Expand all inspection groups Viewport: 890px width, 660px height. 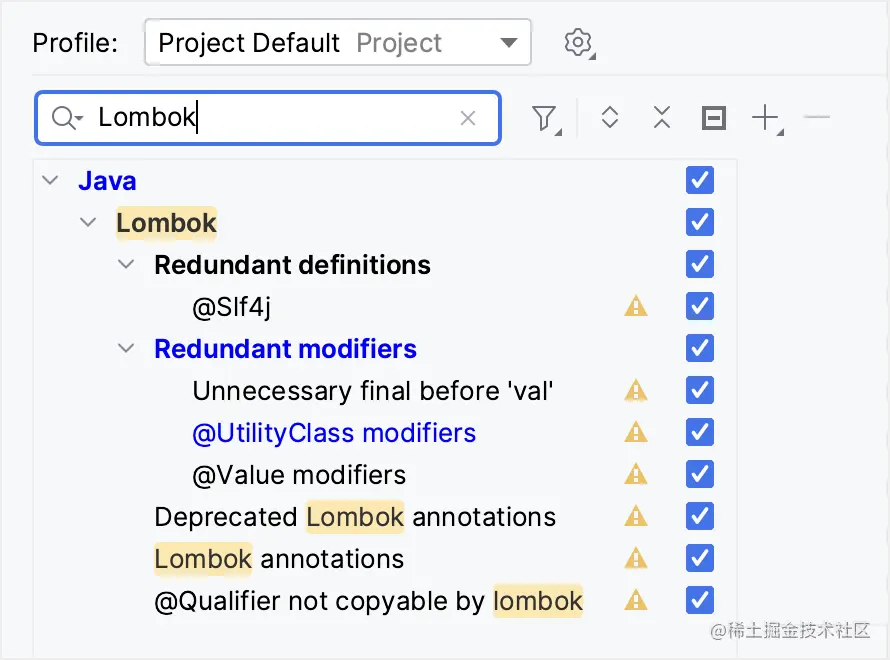pos(610,117)
